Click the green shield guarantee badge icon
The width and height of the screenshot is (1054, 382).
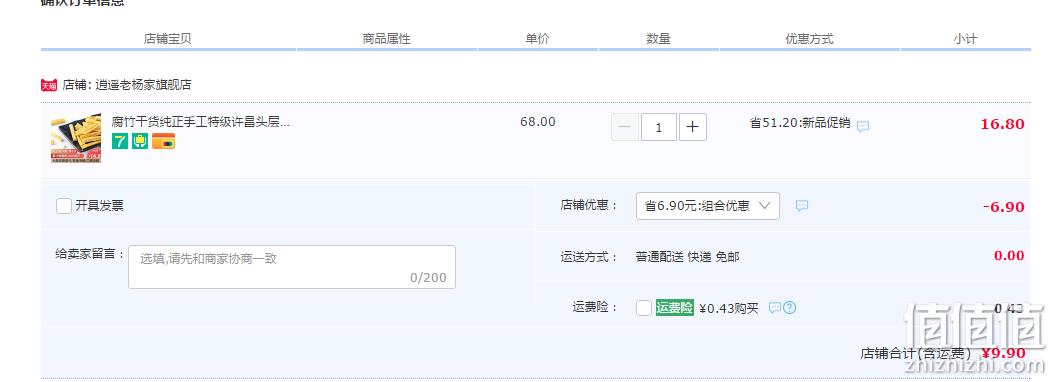140,141
